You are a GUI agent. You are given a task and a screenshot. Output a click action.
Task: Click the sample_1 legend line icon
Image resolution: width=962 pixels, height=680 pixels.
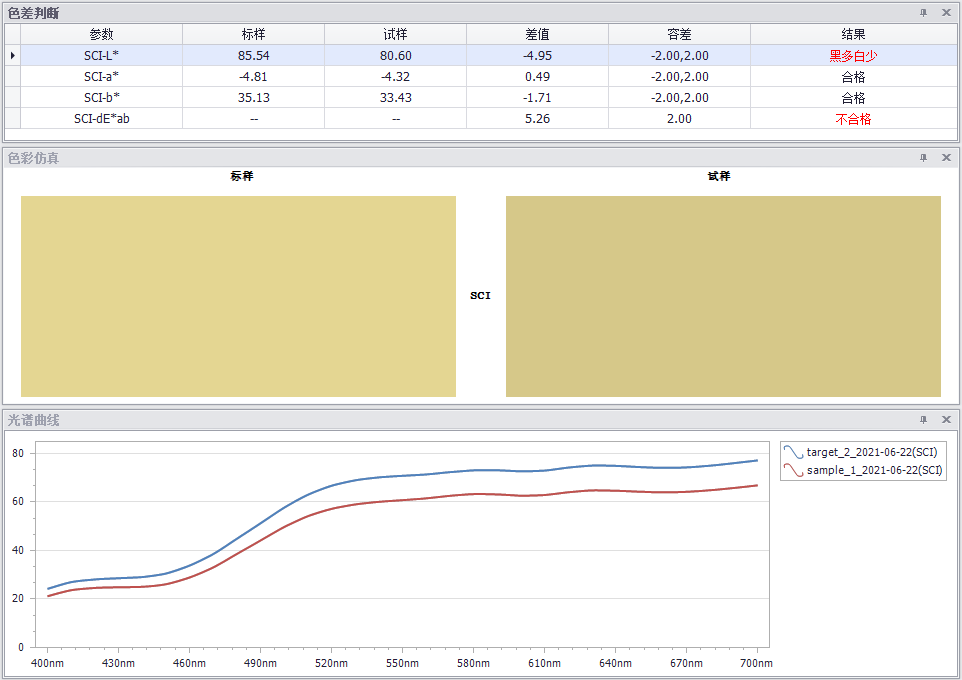(x=793, y=470)
